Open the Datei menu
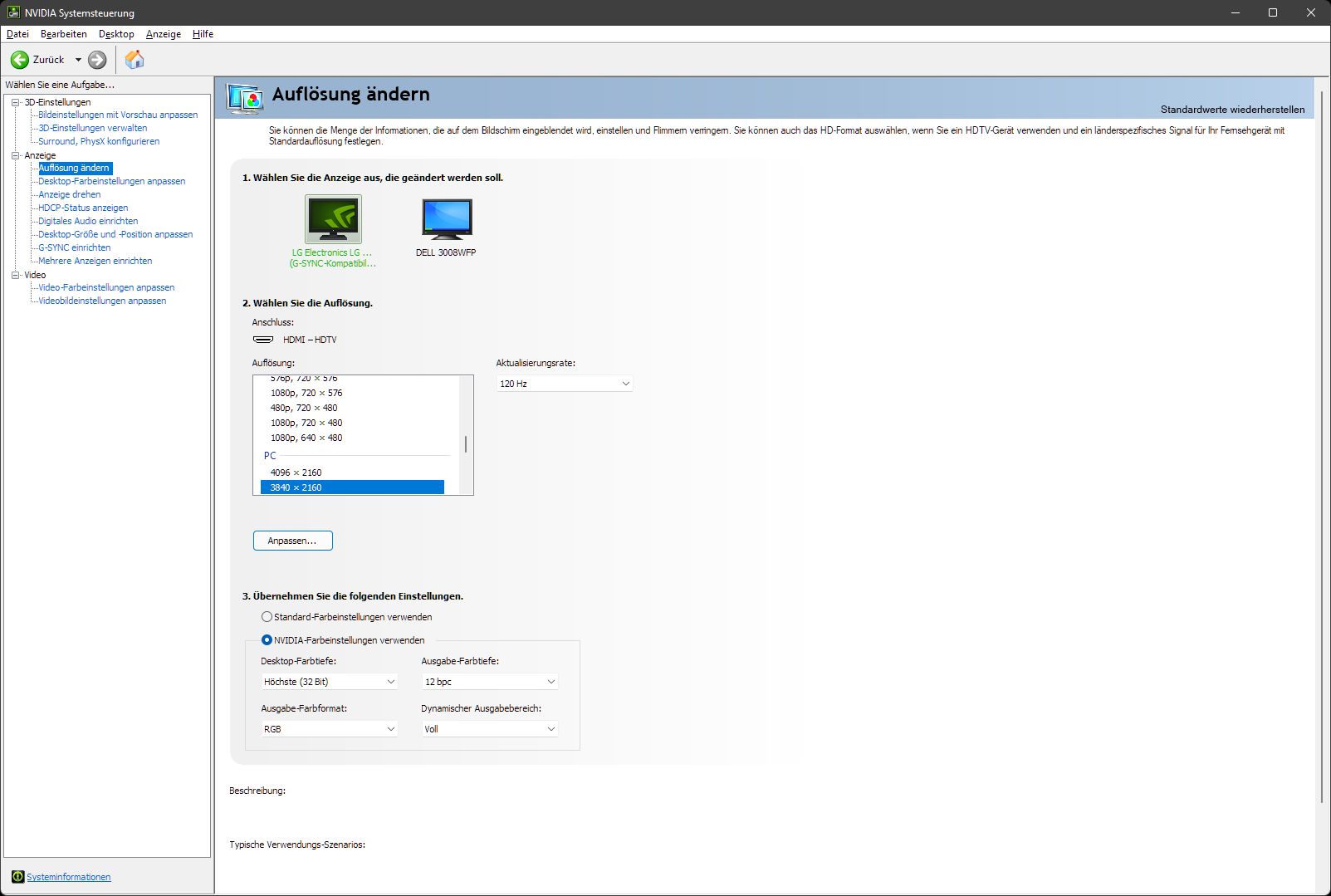This screenshot has width=1331, height=896. 17,34
